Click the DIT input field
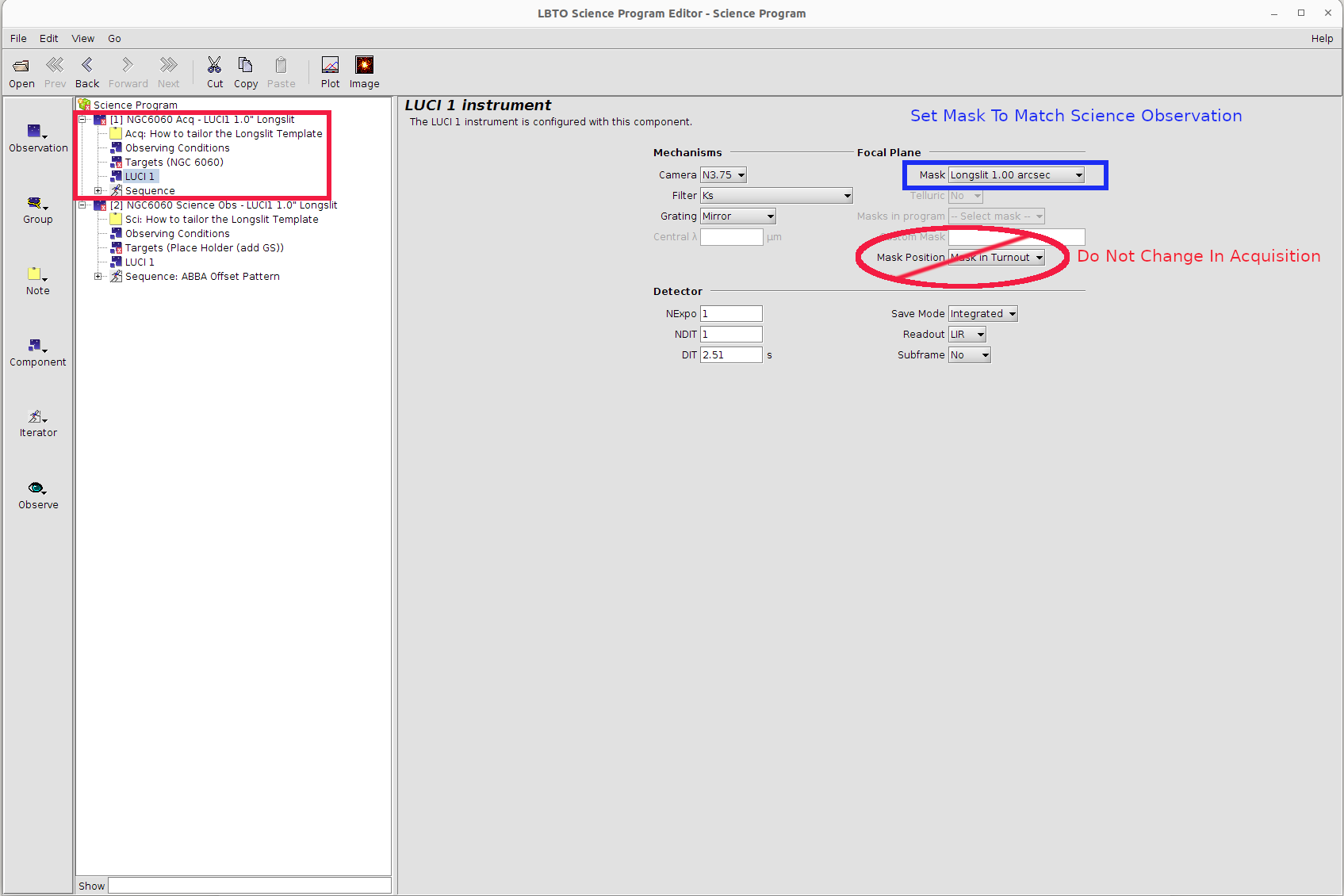Viewport: 1344px width, 896px height. tap(730, 355)
